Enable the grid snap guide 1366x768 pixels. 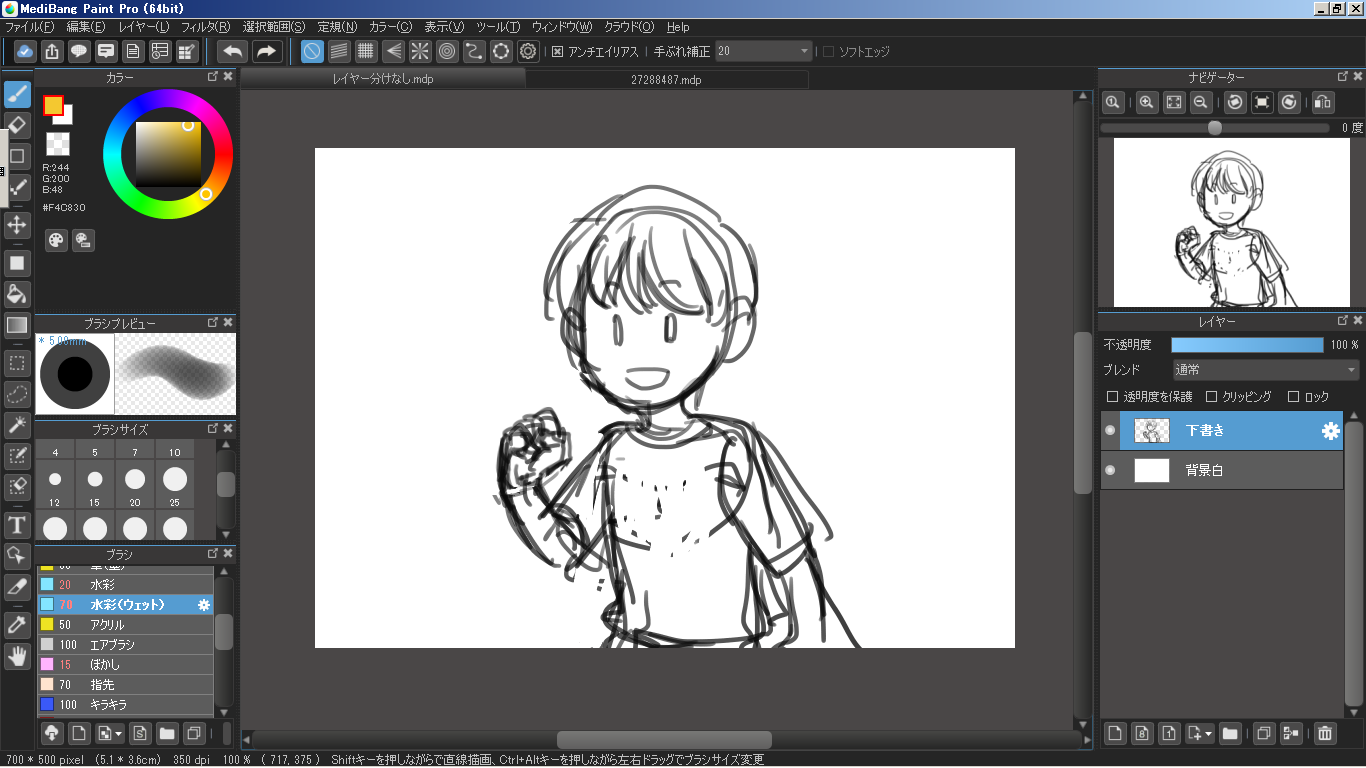coord(366,51)
